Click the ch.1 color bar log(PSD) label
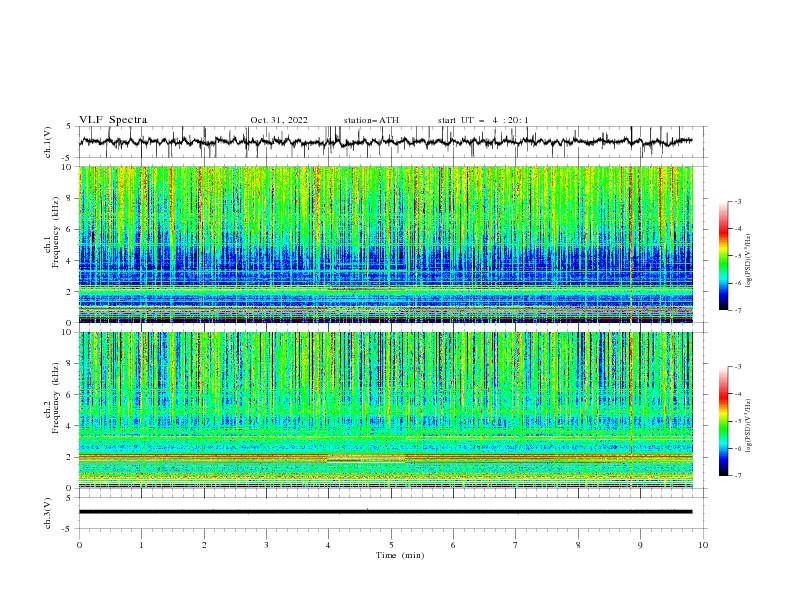Screen dimensions: 792x612 [749, 261]
